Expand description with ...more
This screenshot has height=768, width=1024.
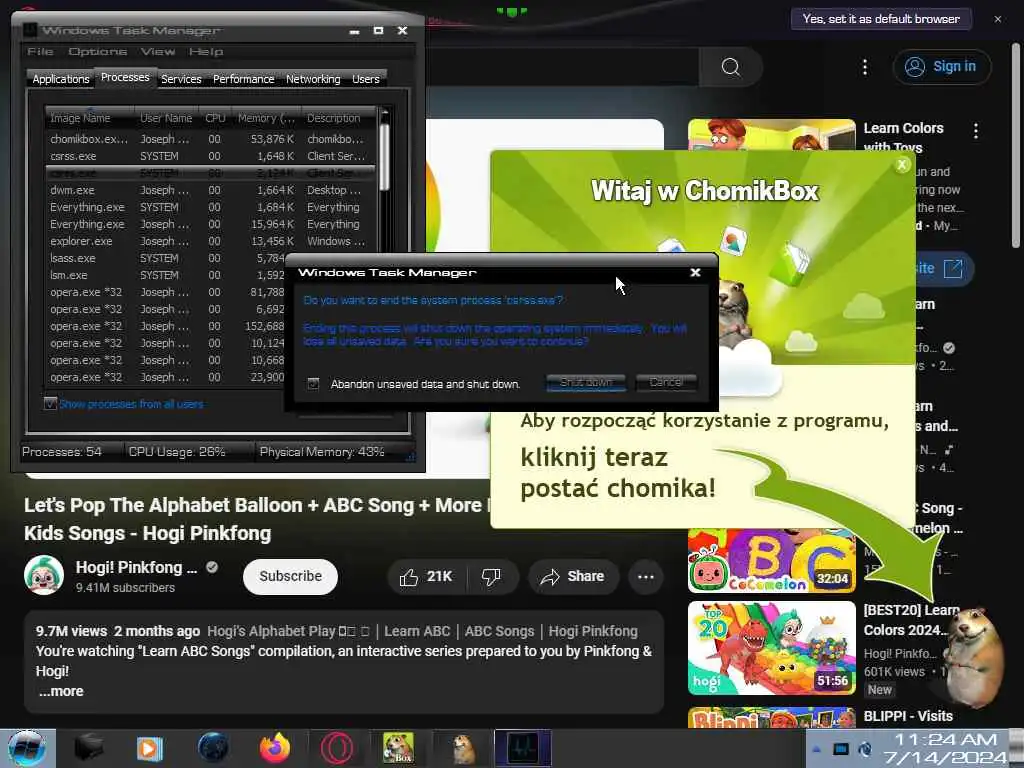click(61, 691)
